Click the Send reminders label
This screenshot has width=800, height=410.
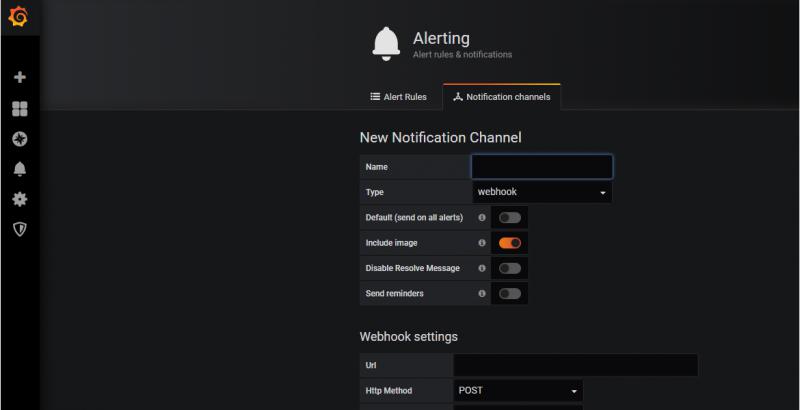point(394,294)
